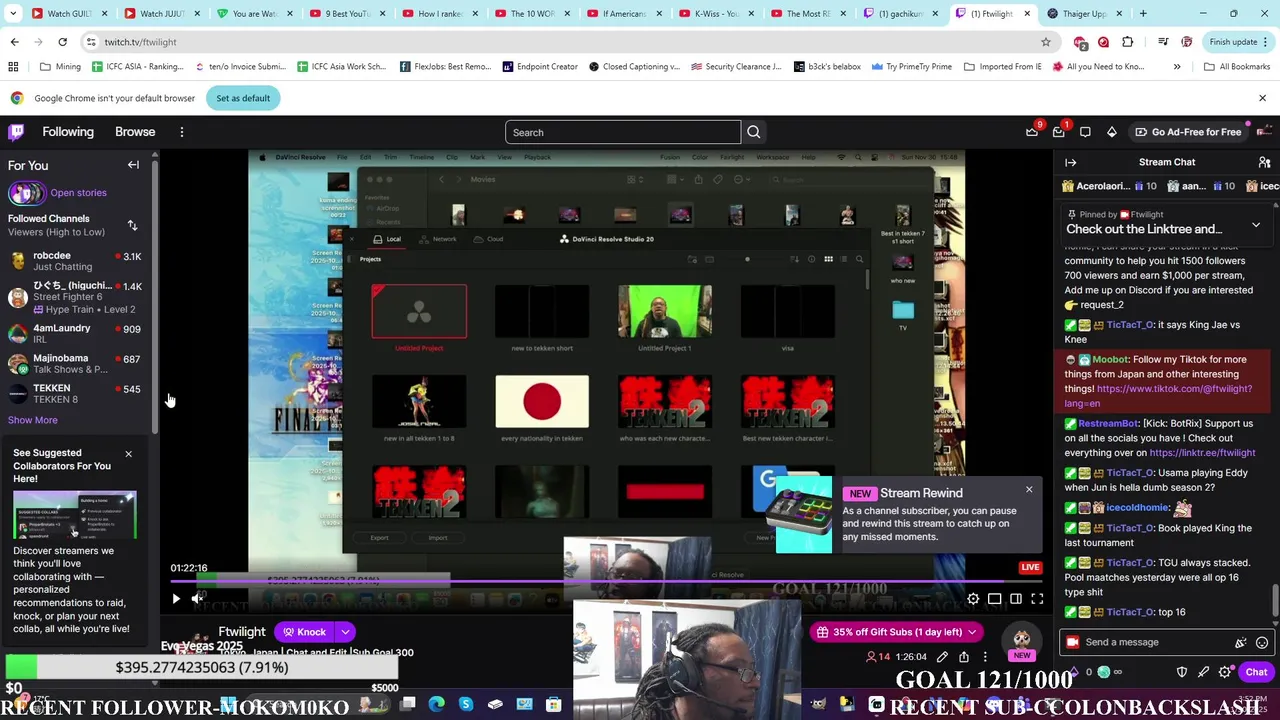Open the emote picker smiley

[x=1262, y=642]
